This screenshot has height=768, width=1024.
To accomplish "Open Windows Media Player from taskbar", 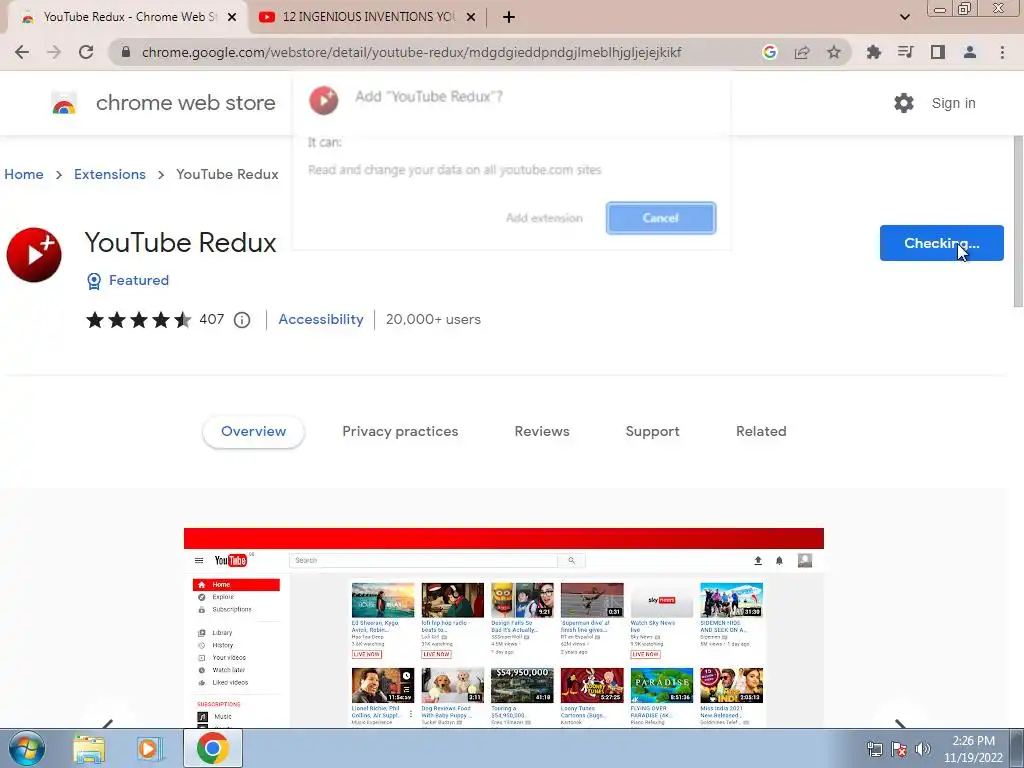I will 150,749.
